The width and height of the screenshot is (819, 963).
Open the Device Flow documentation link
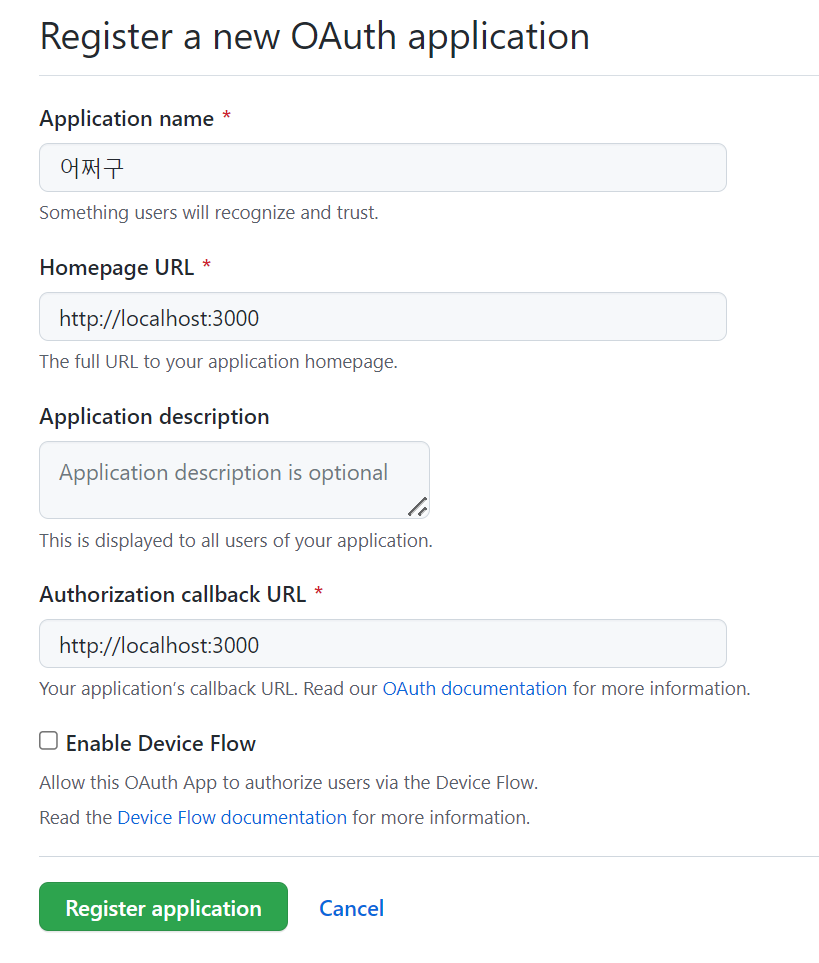point(232,818)
